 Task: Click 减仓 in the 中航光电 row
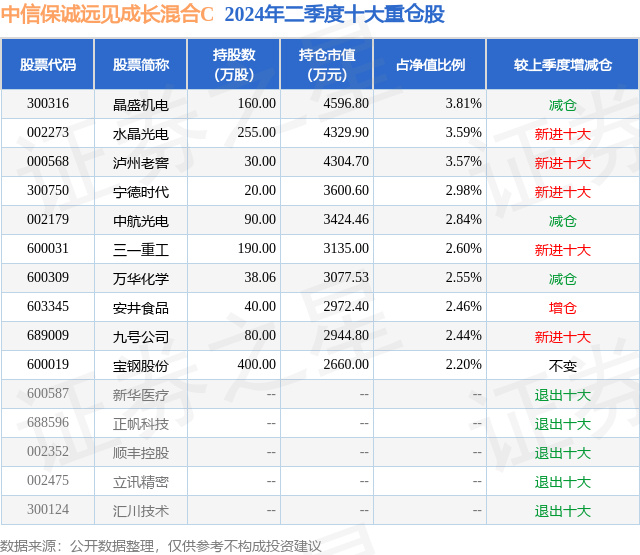(563, 221)
